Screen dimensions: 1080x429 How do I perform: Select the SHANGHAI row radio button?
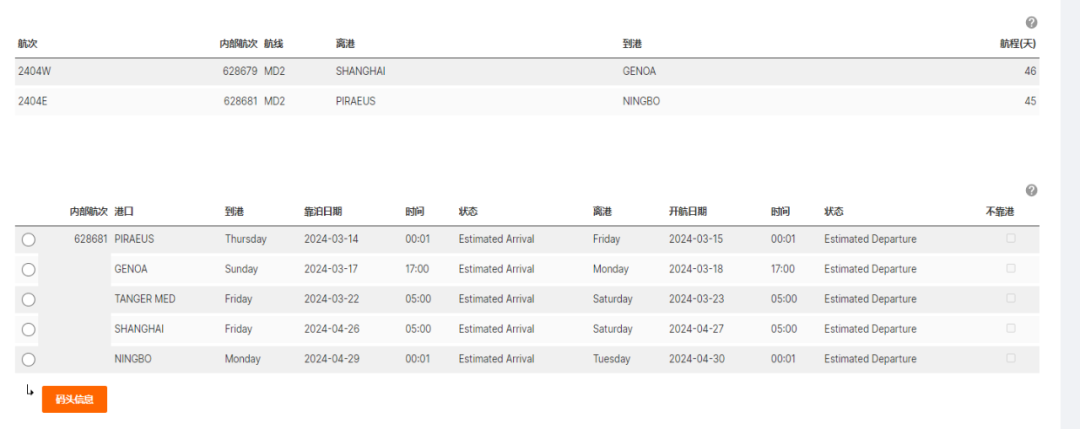point(28,330)
